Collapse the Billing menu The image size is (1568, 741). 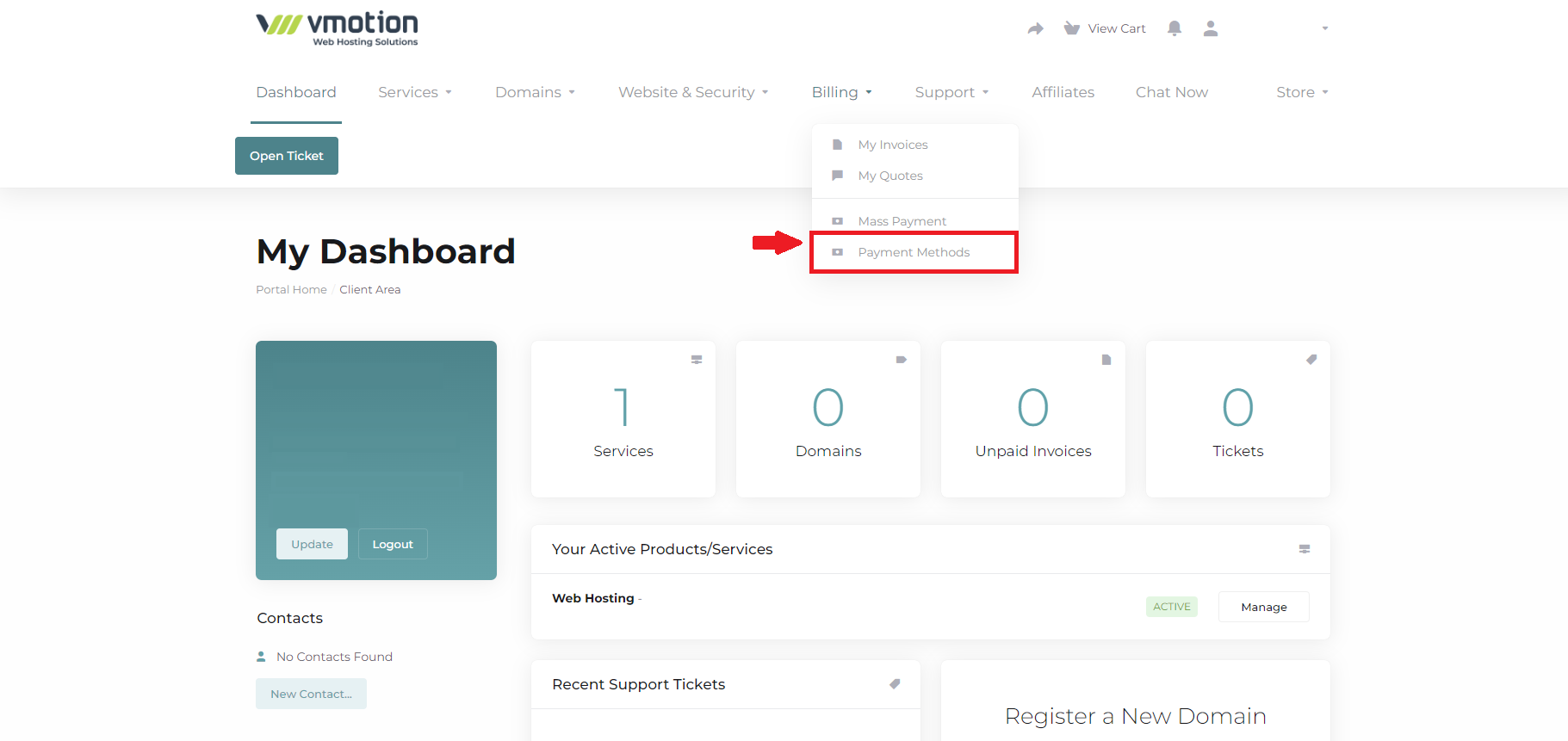coord(842,92)
